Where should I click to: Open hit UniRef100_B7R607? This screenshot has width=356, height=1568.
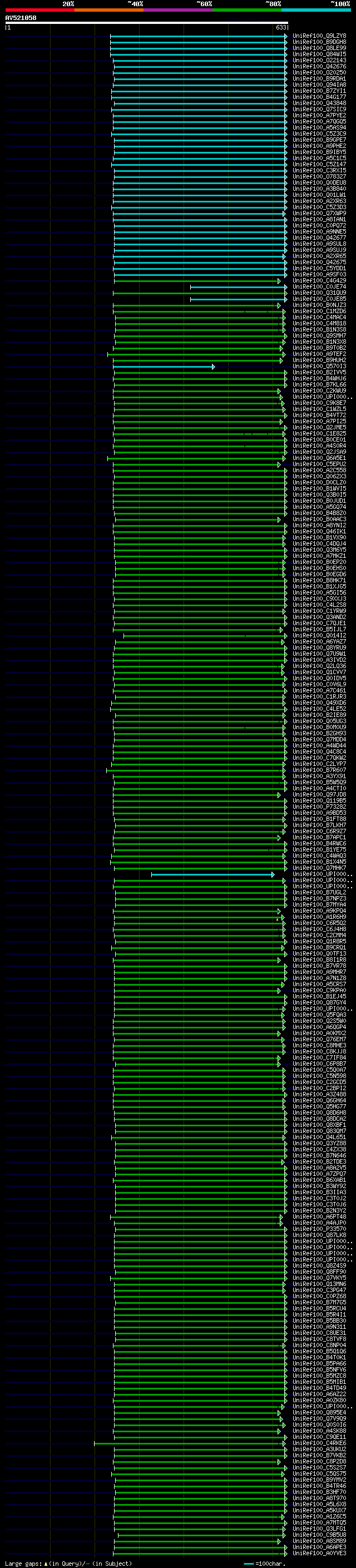tap(319, 770)
